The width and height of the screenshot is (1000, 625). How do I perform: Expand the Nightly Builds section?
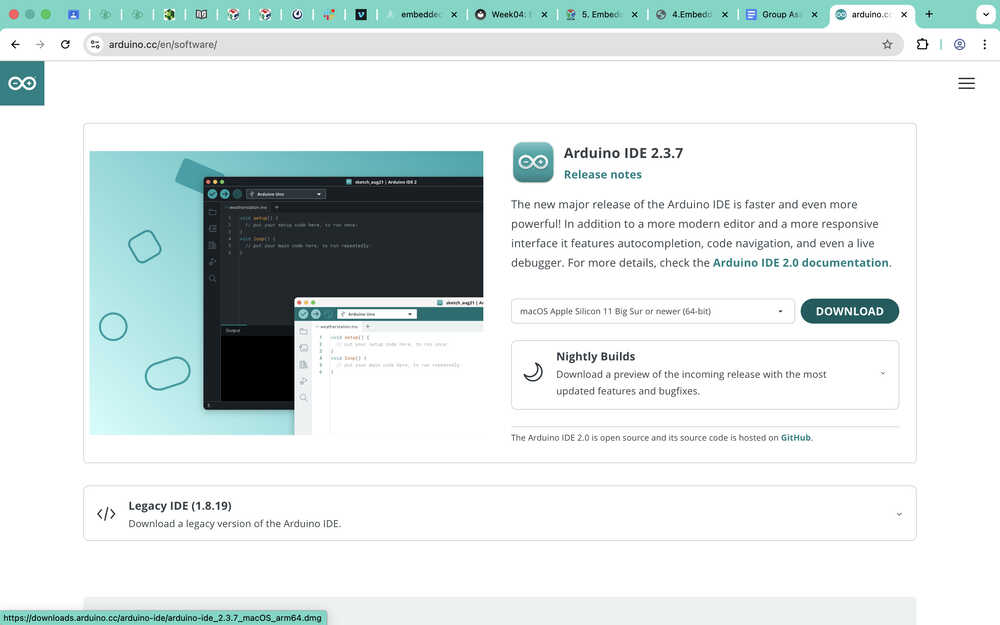[x=882, y=372]
